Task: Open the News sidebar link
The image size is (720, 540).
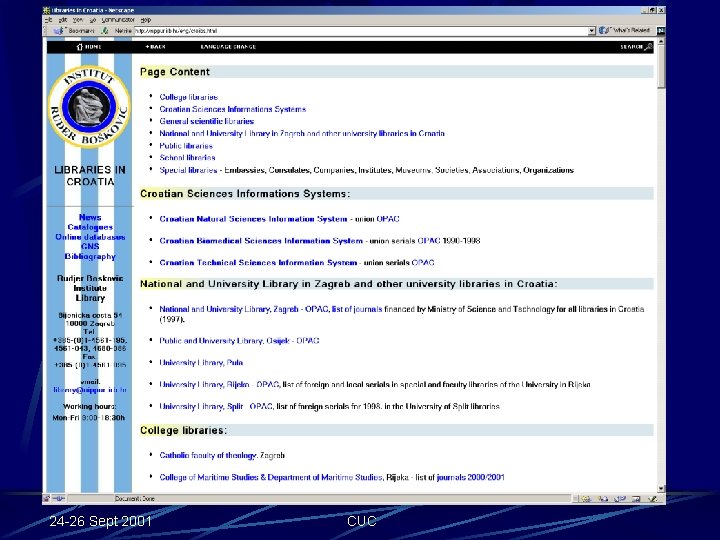Action: [90, 217]
